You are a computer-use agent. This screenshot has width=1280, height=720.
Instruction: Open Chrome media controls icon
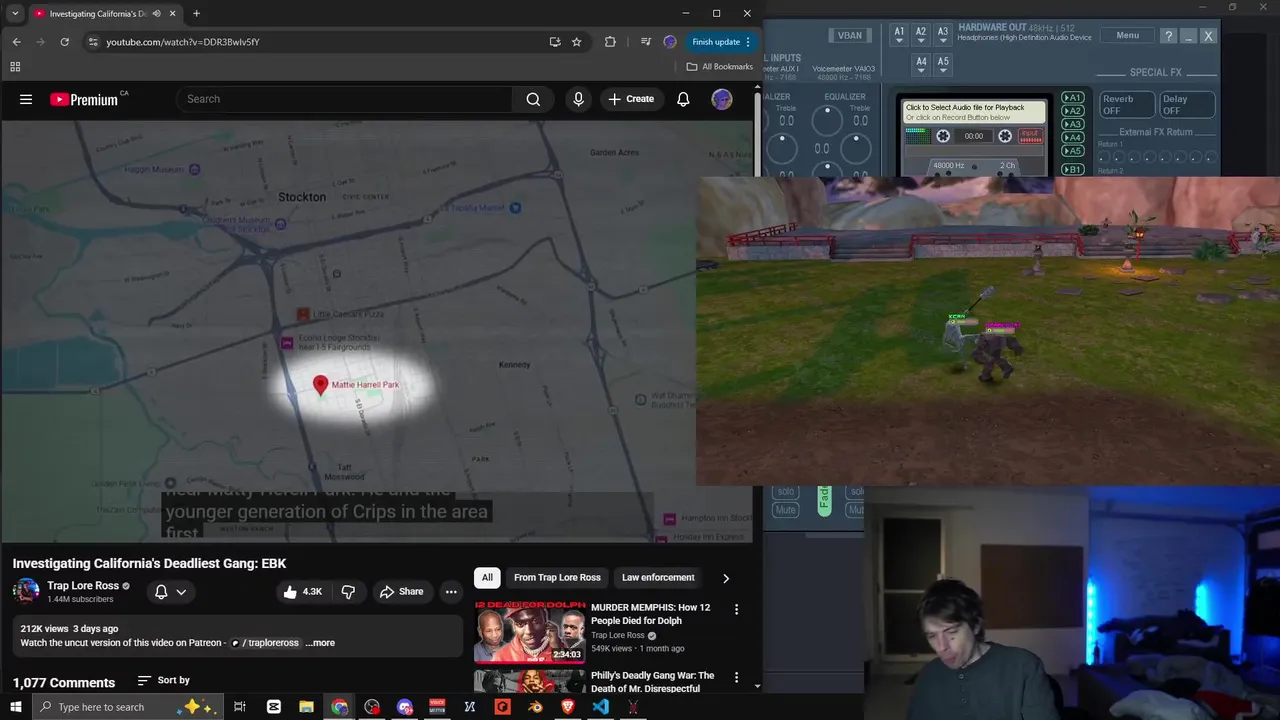646,42
